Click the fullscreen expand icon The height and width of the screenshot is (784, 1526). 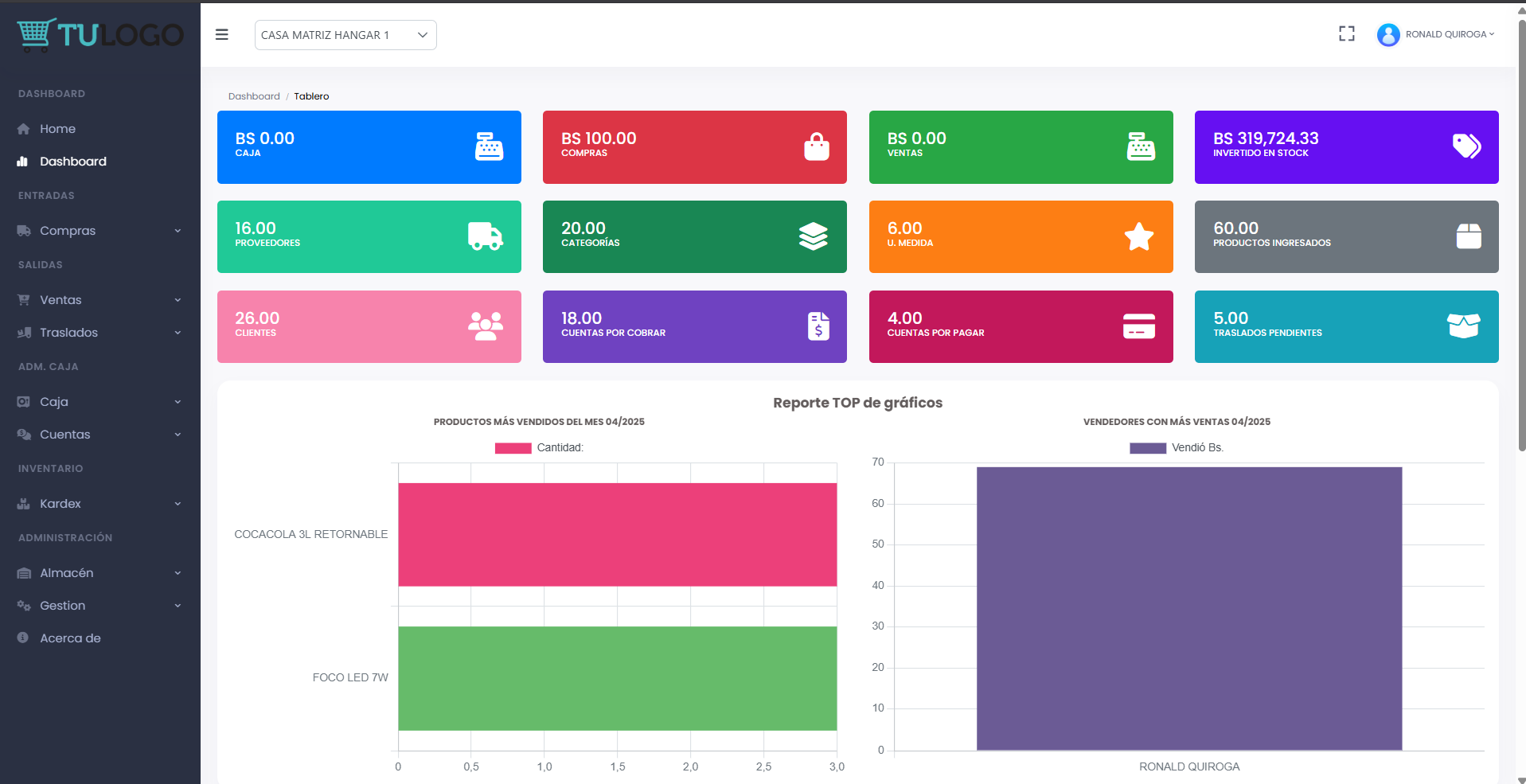point(1346,33)
